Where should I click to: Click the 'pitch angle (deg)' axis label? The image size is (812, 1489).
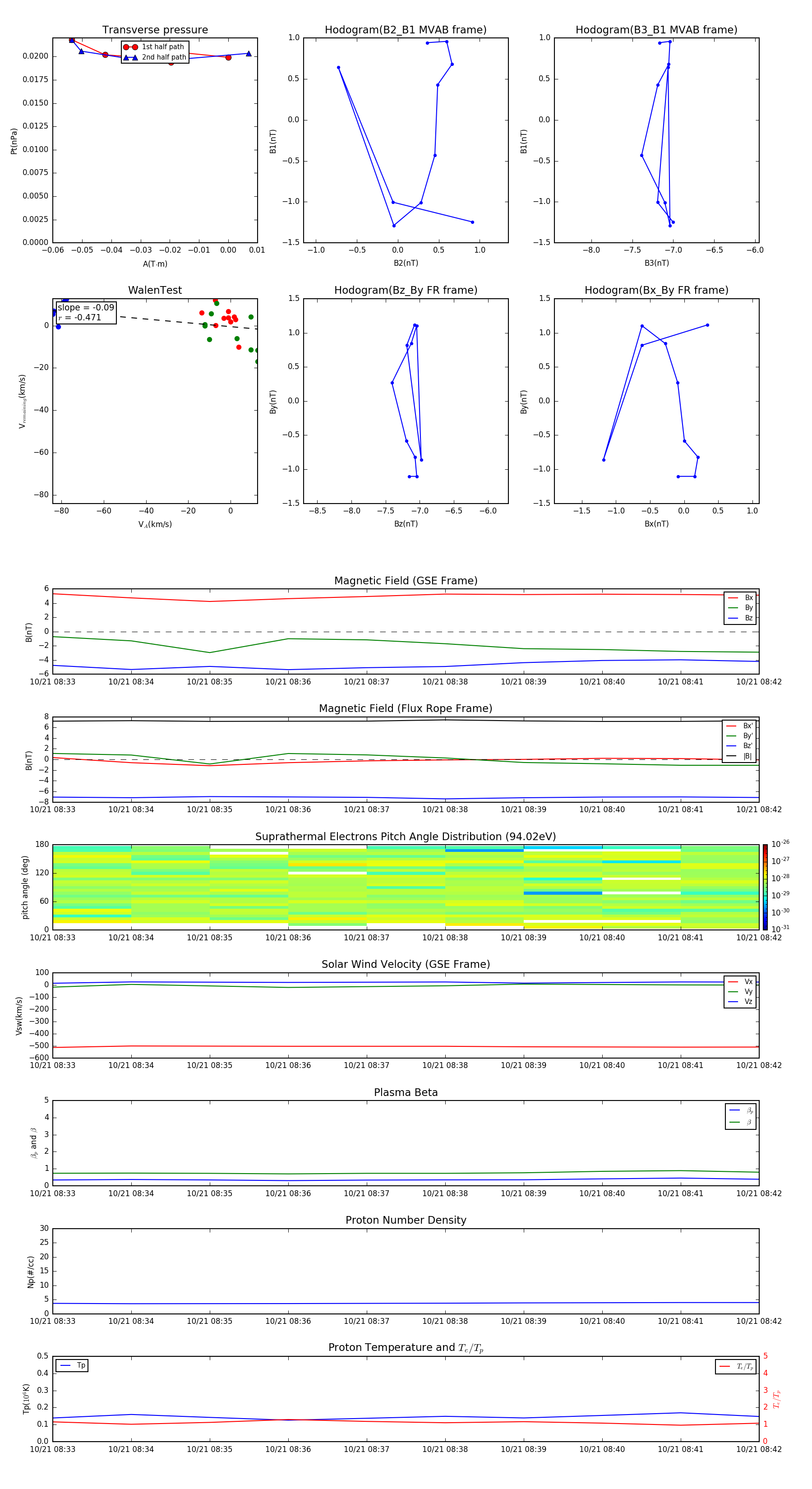pos(25,887)
